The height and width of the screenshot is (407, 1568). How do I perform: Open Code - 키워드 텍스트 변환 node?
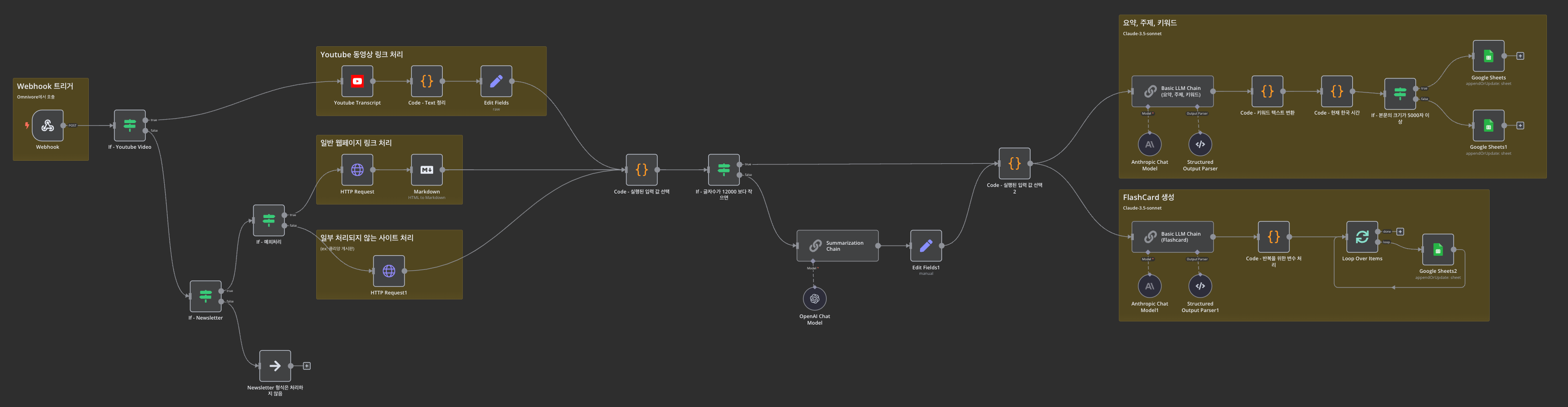tap(1267, 91)
